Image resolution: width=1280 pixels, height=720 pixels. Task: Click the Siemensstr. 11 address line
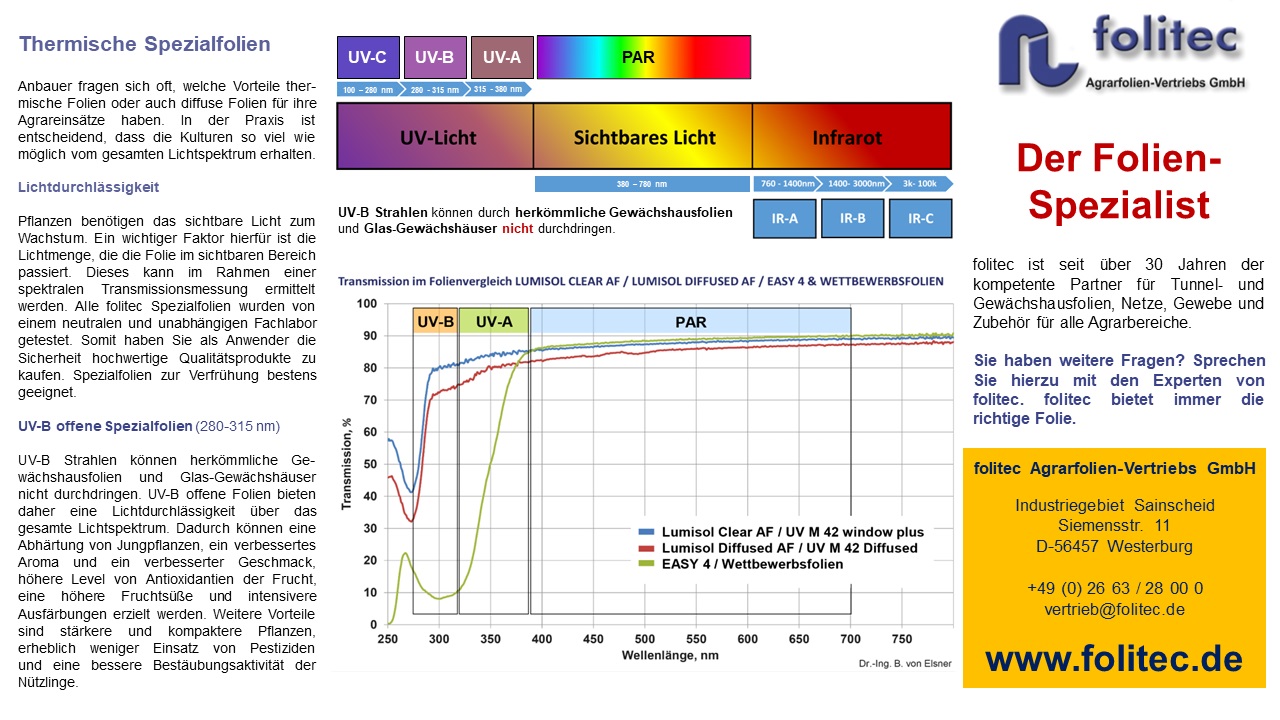pos(1114,525)
